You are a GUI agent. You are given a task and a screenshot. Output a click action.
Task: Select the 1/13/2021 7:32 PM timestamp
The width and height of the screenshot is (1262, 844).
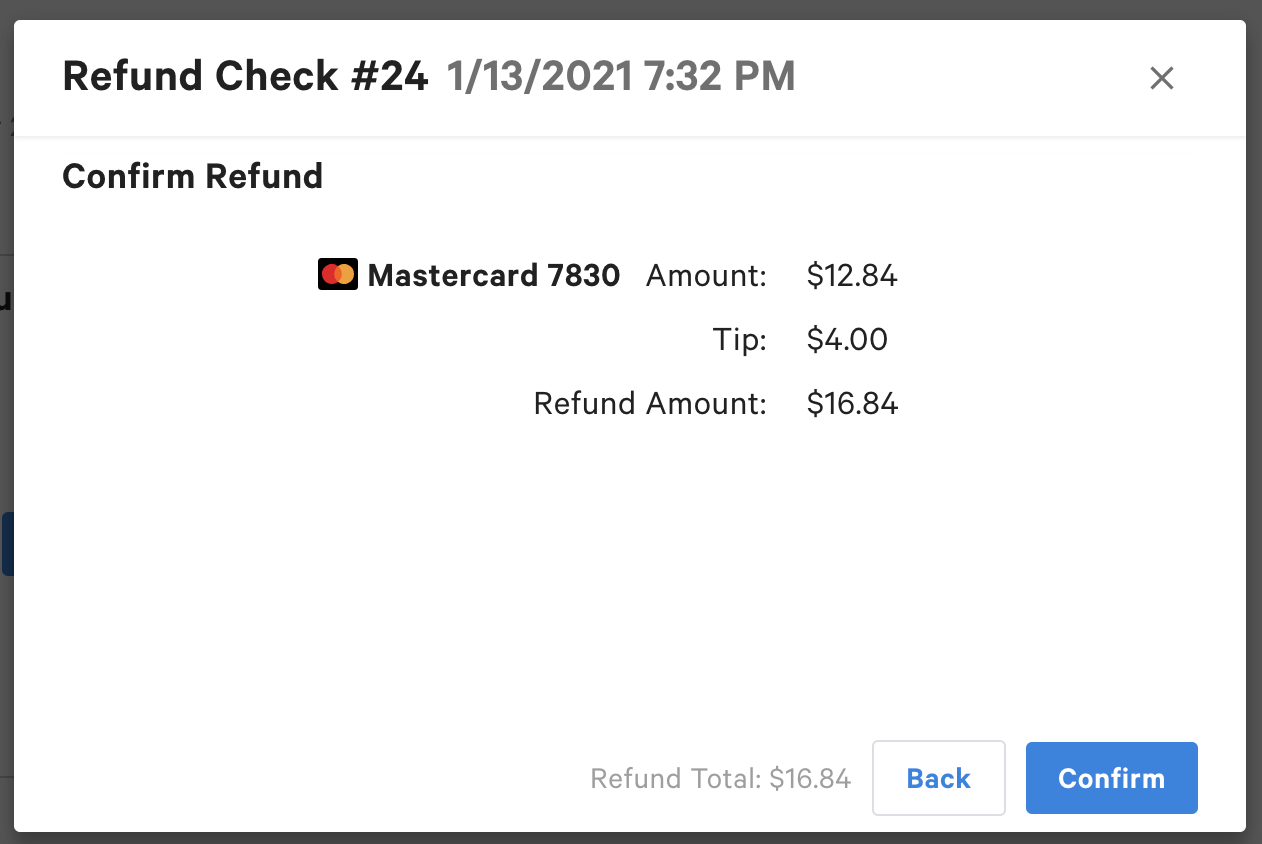point(620,76)
